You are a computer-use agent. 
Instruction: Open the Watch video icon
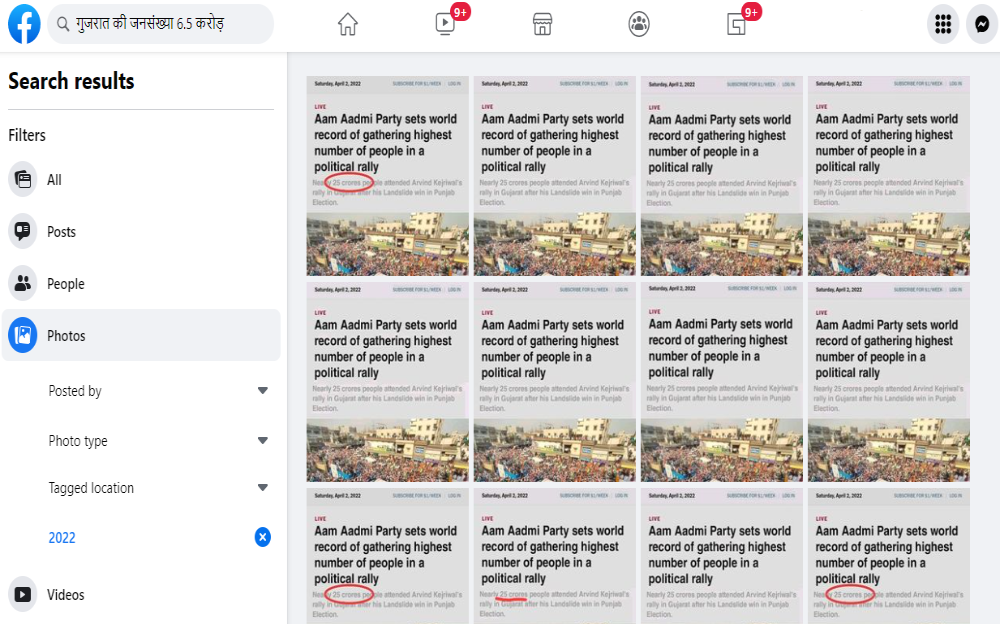point(446,25)
